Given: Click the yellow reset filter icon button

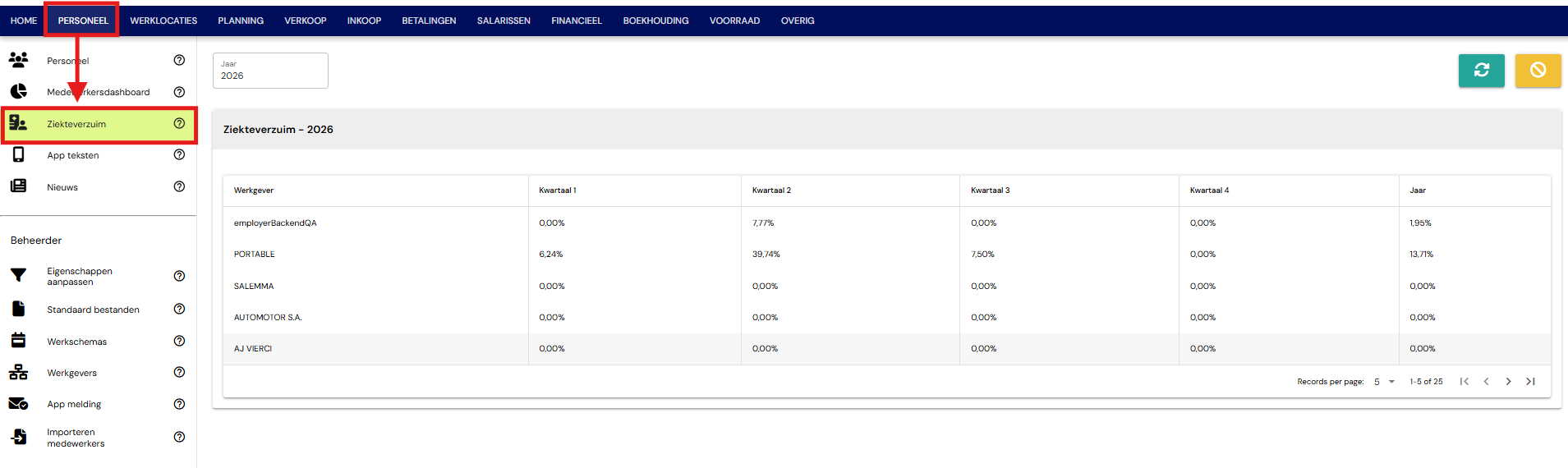Looking at the screenshot, I should tap(1538, 71).
